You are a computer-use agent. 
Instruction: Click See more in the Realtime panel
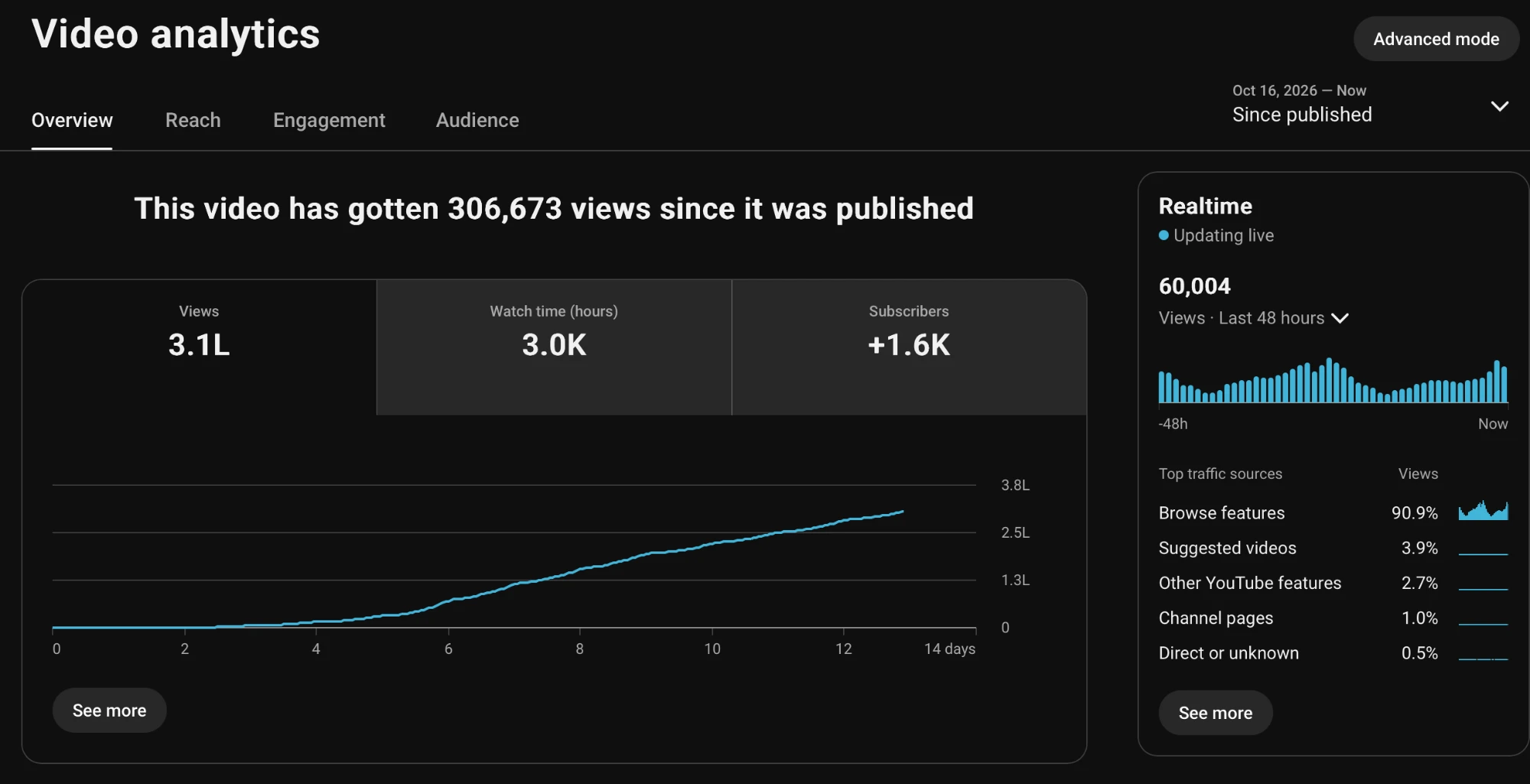coord(1216,713)
